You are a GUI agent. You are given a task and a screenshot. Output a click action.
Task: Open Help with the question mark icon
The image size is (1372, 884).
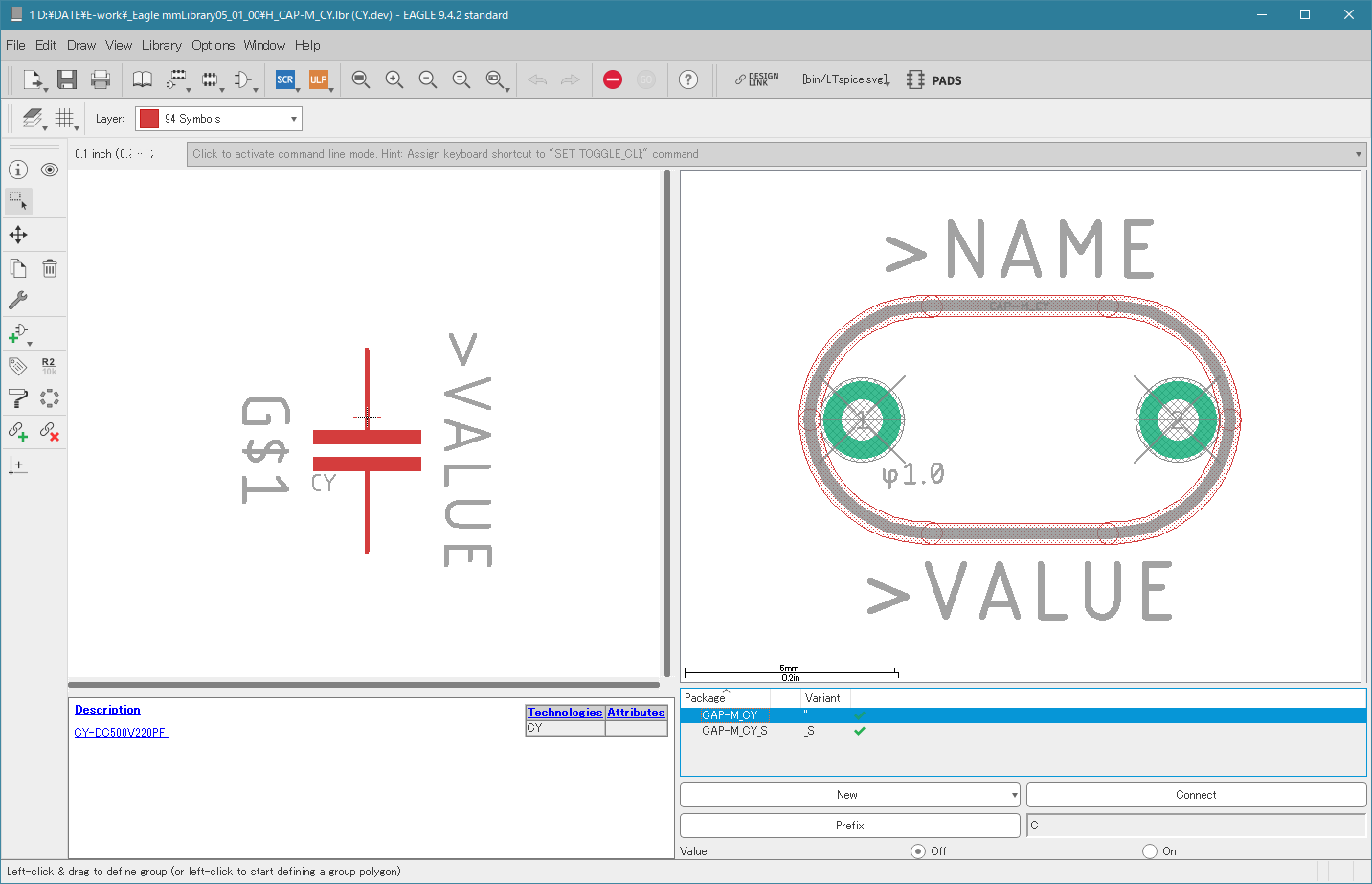pos(688,79)
